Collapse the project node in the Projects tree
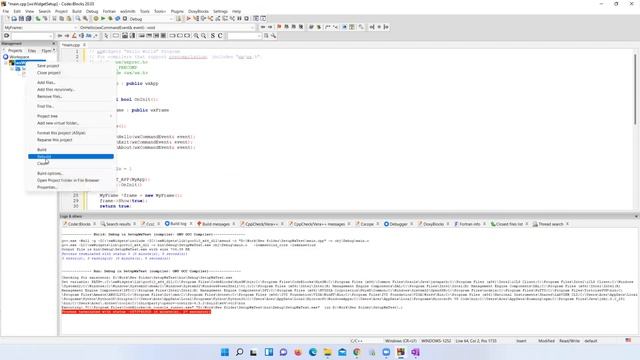Image resolution: width=640 pixels, height=360 pixels. (x=6, y=63)
